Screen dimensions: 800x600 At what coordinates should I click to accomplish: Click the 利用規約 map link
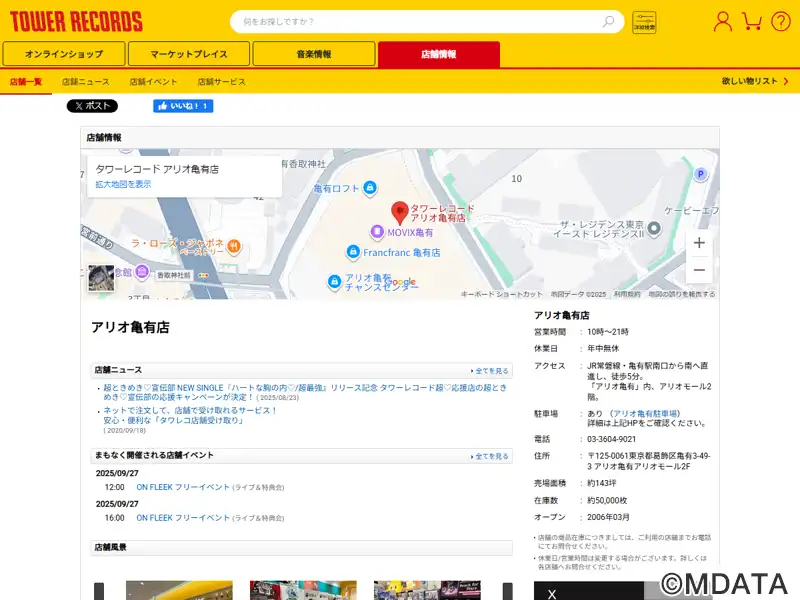[627, 294]
